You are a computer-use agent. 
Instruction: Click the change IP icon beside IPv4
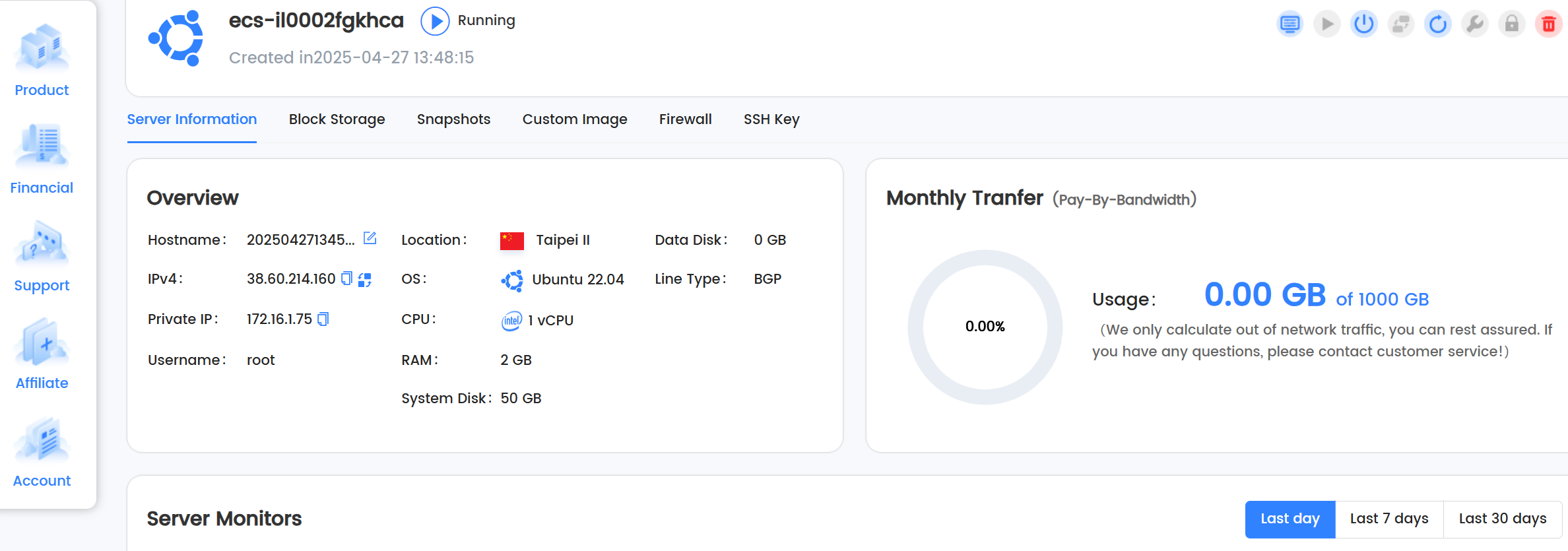pyautogui.click(x=365, y=280)
